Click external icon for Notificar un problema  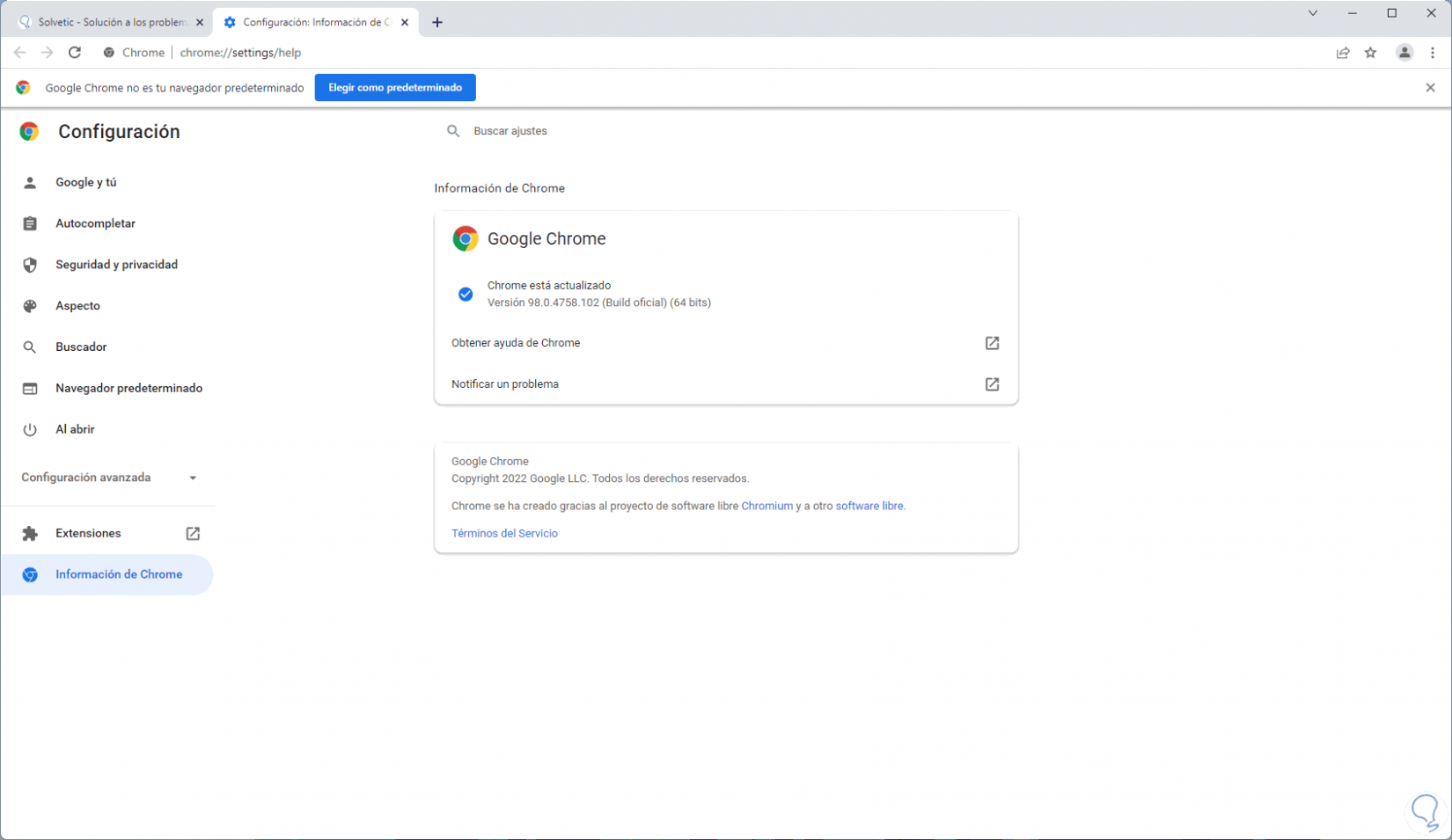tap(992, 384)
